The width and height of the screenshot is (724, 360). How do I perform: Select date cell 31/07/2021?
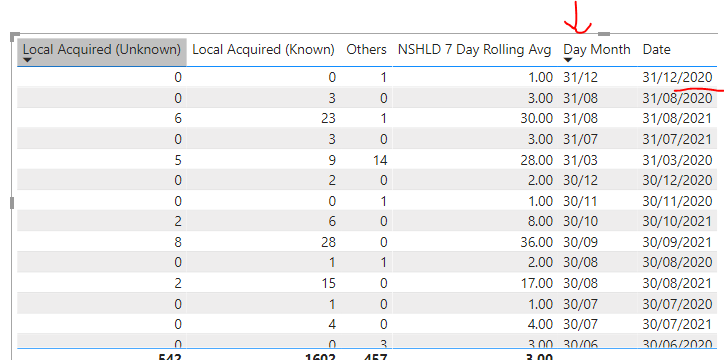coord(677,139)
